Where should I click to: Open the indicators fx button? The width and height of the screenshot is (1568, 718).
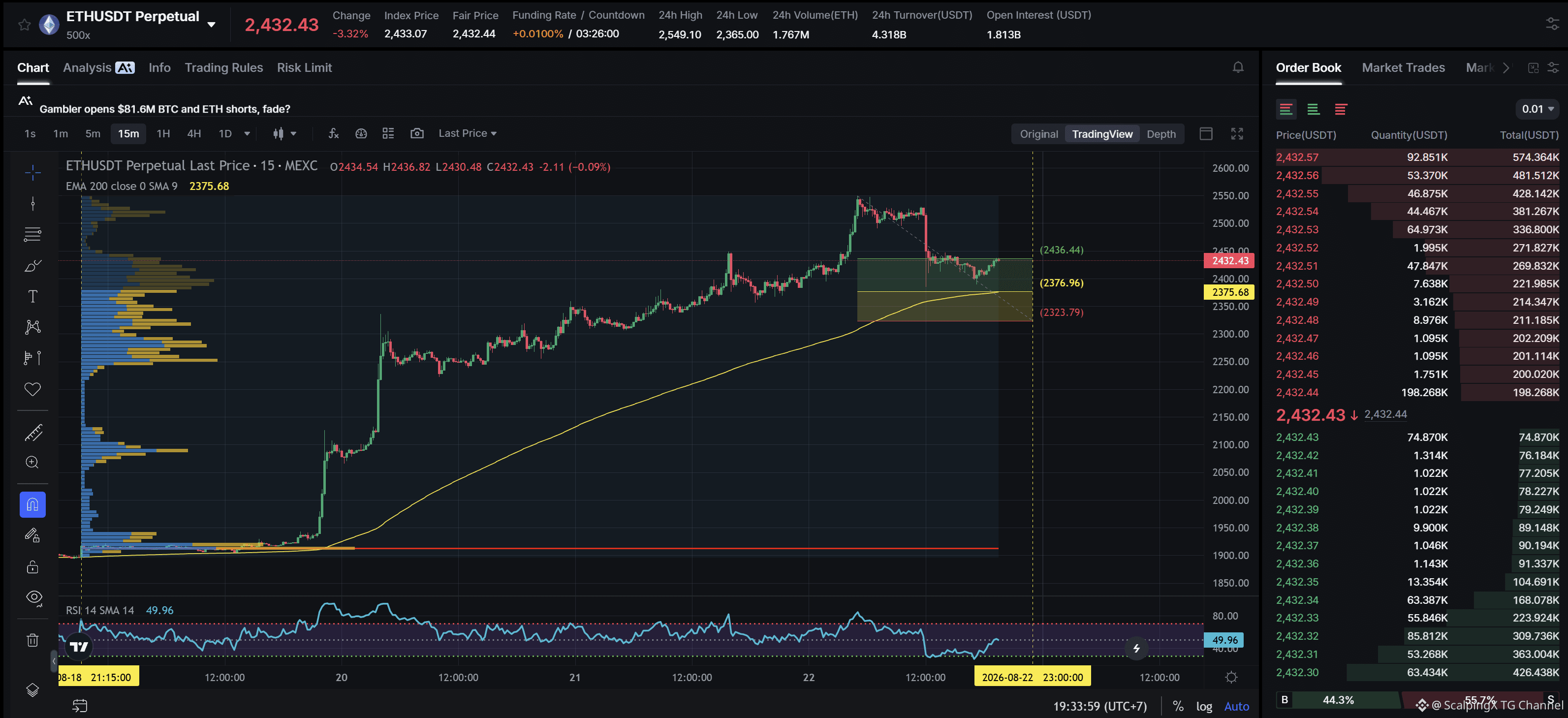[334, 134]
